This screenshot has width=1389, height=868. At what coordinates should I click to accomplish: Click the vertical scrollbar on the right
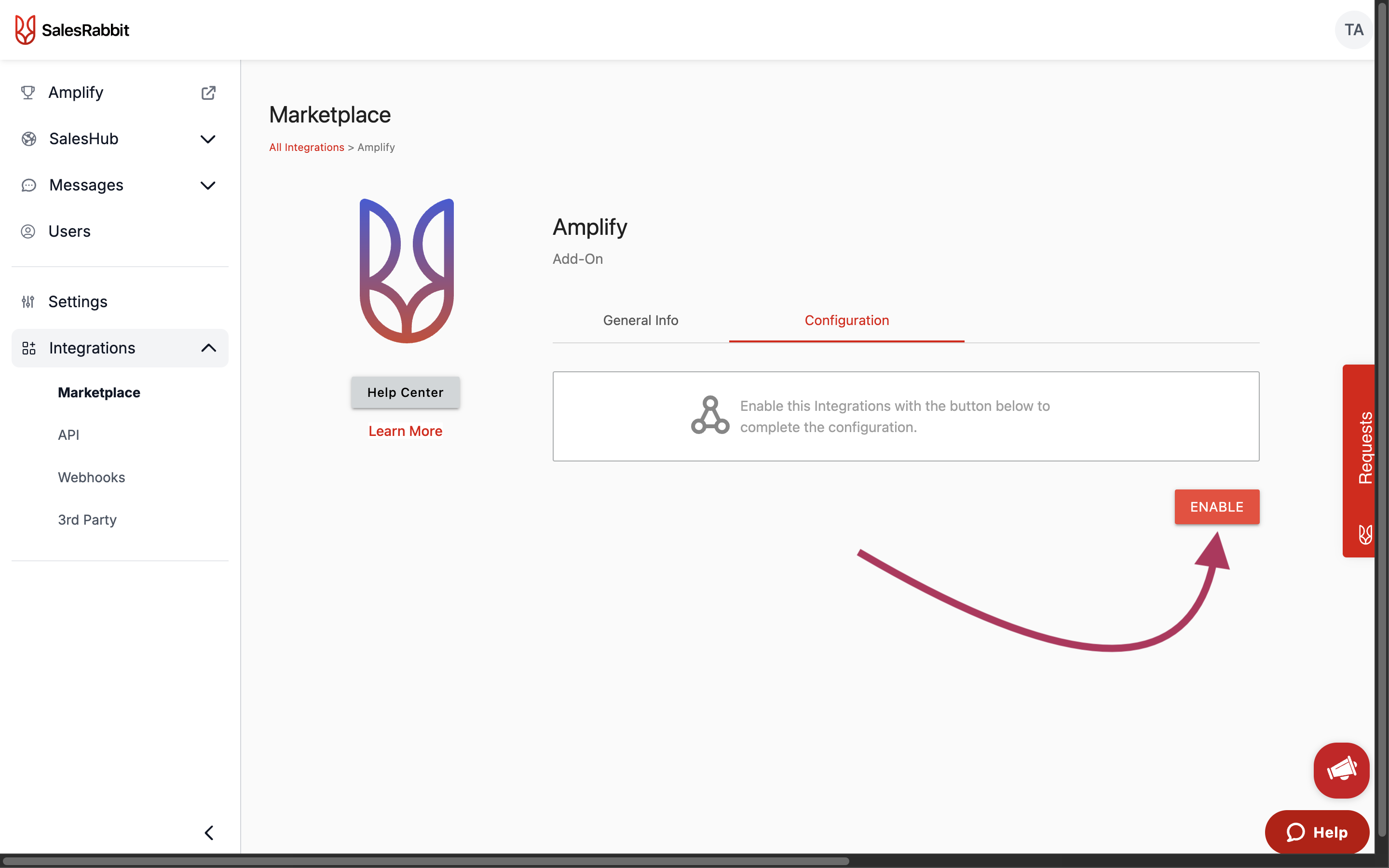tap(1382, 419)
